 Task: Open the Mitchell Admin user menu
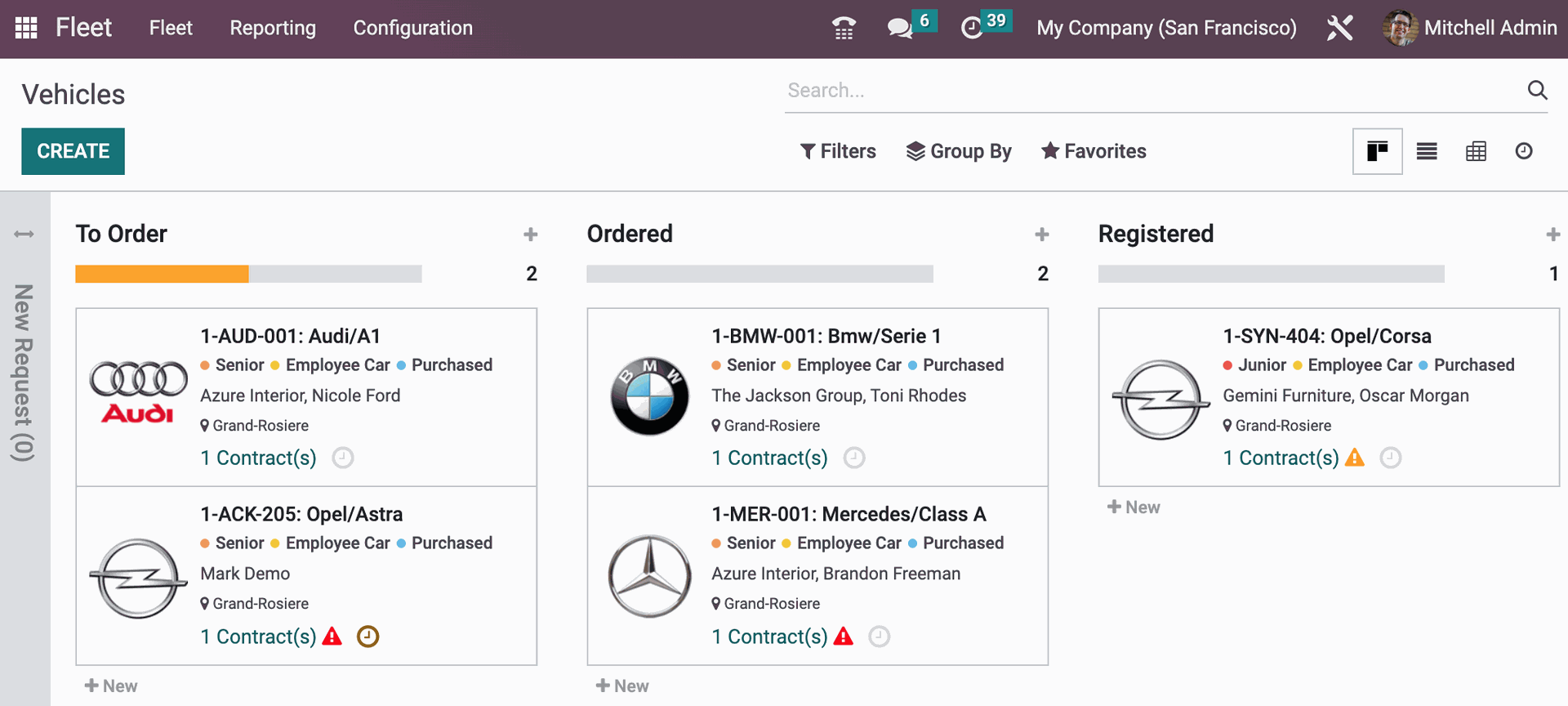pyautogui.click(x=1470, y=28)
